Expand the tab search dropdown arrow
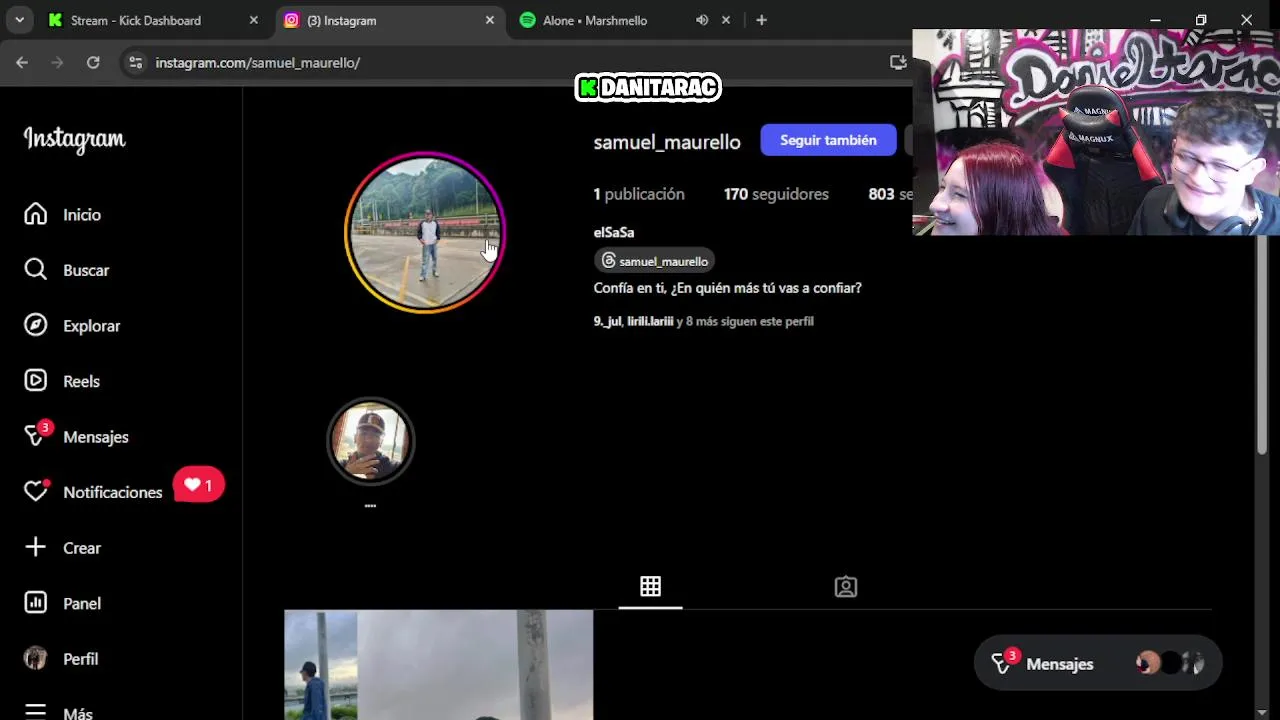Image resolution: width=1280 pixels, height=720 pixels. [19, 20]
